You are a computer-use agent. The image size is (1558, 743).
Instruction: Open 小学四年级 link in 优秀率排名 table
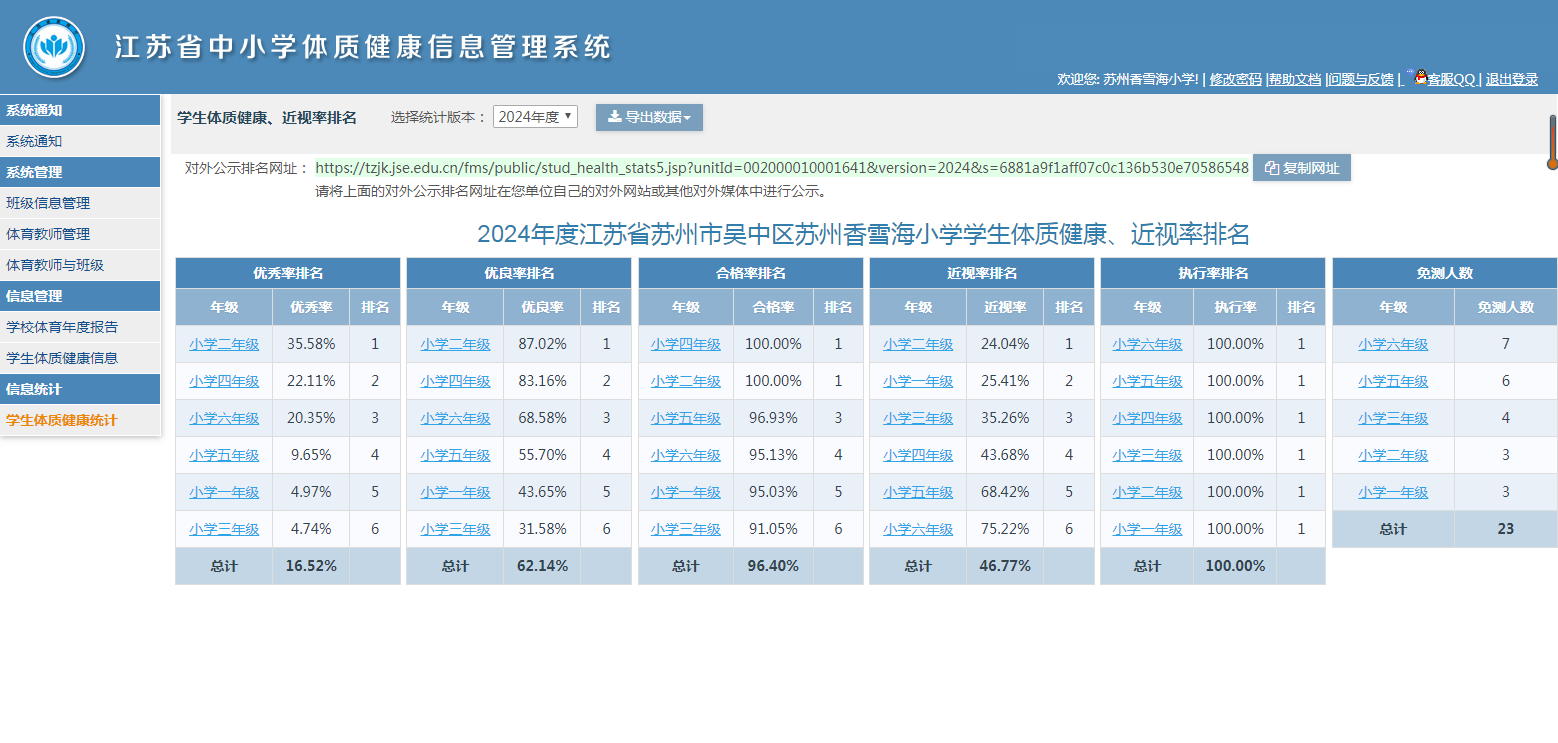point(224,381)
